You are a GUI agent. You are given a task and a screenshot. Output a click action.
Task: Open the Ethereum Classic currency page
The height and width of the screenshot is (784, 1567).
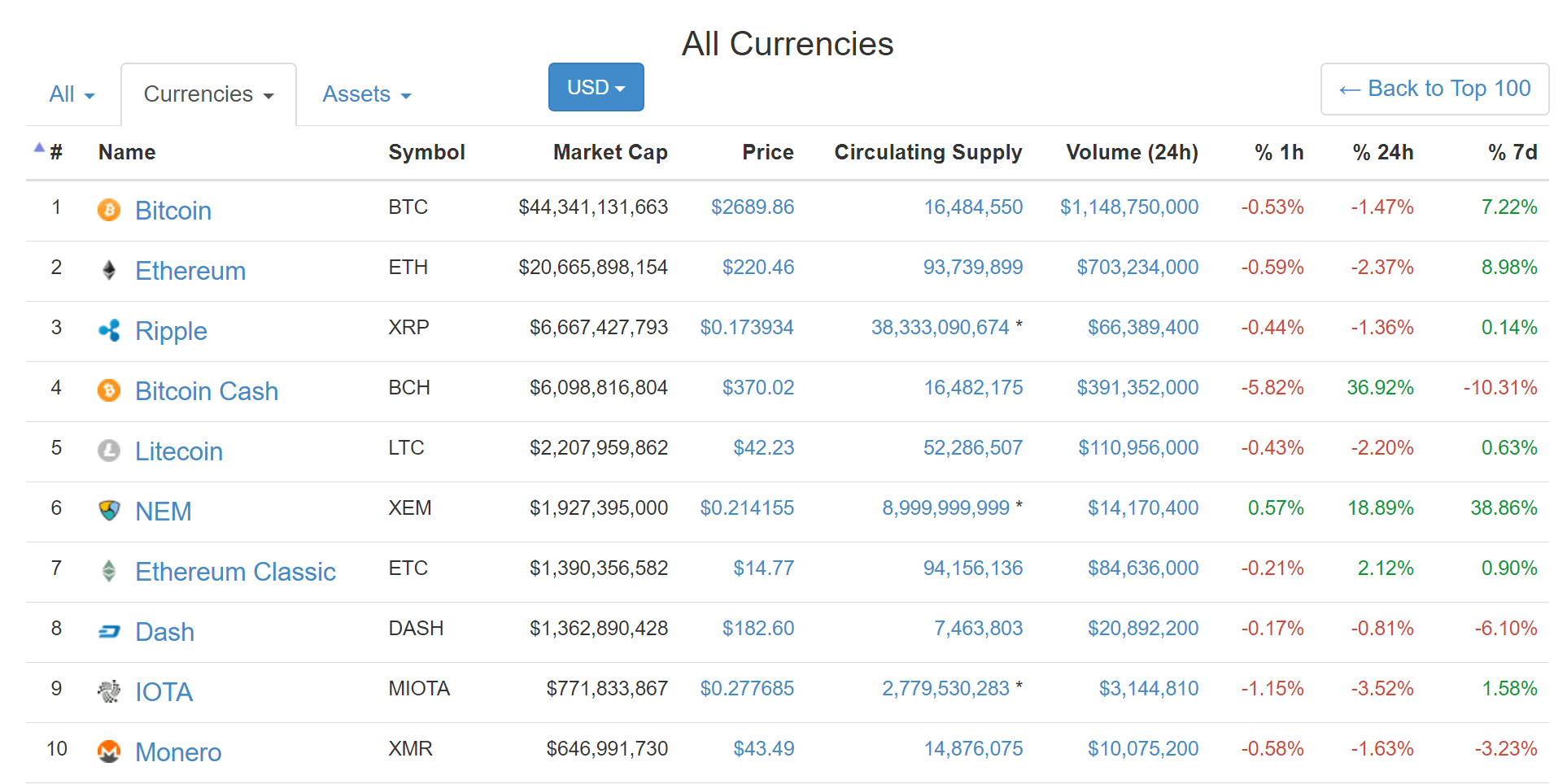[235, 572]
